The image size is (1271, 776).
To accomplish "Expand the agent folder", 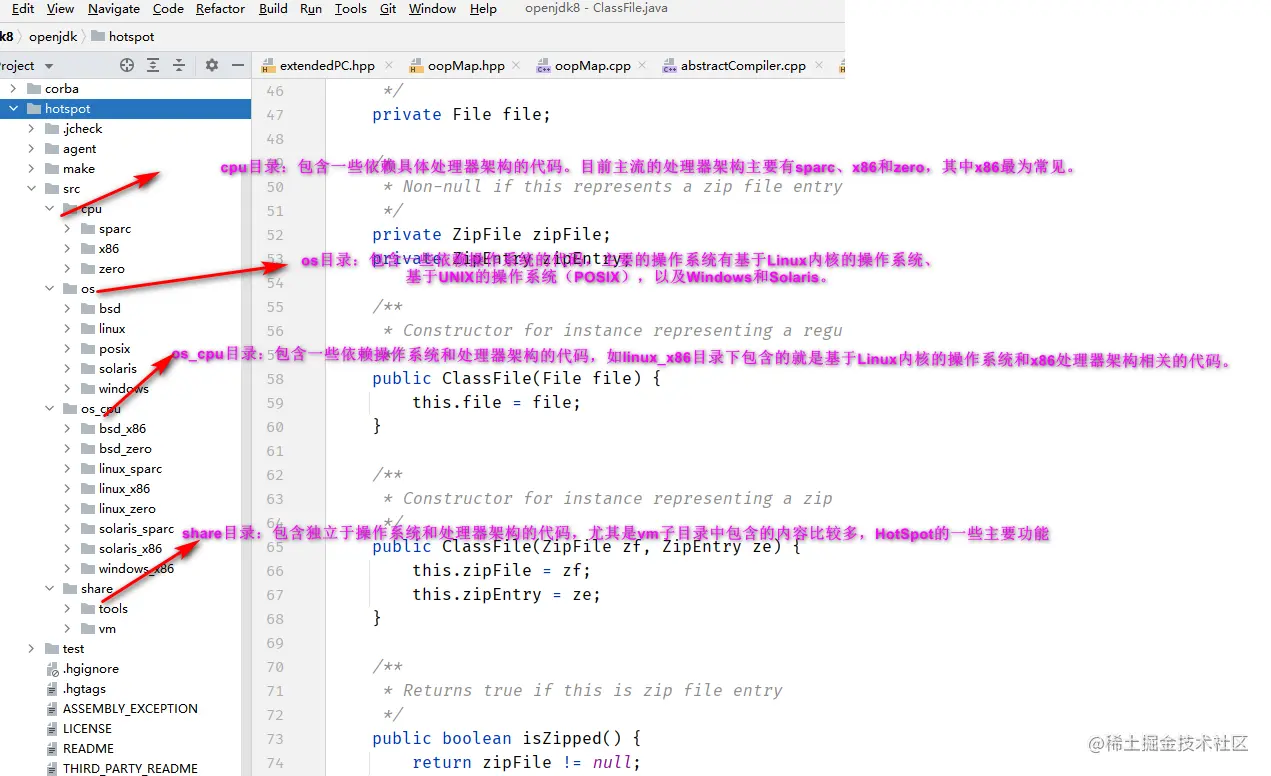I will 31,149.
